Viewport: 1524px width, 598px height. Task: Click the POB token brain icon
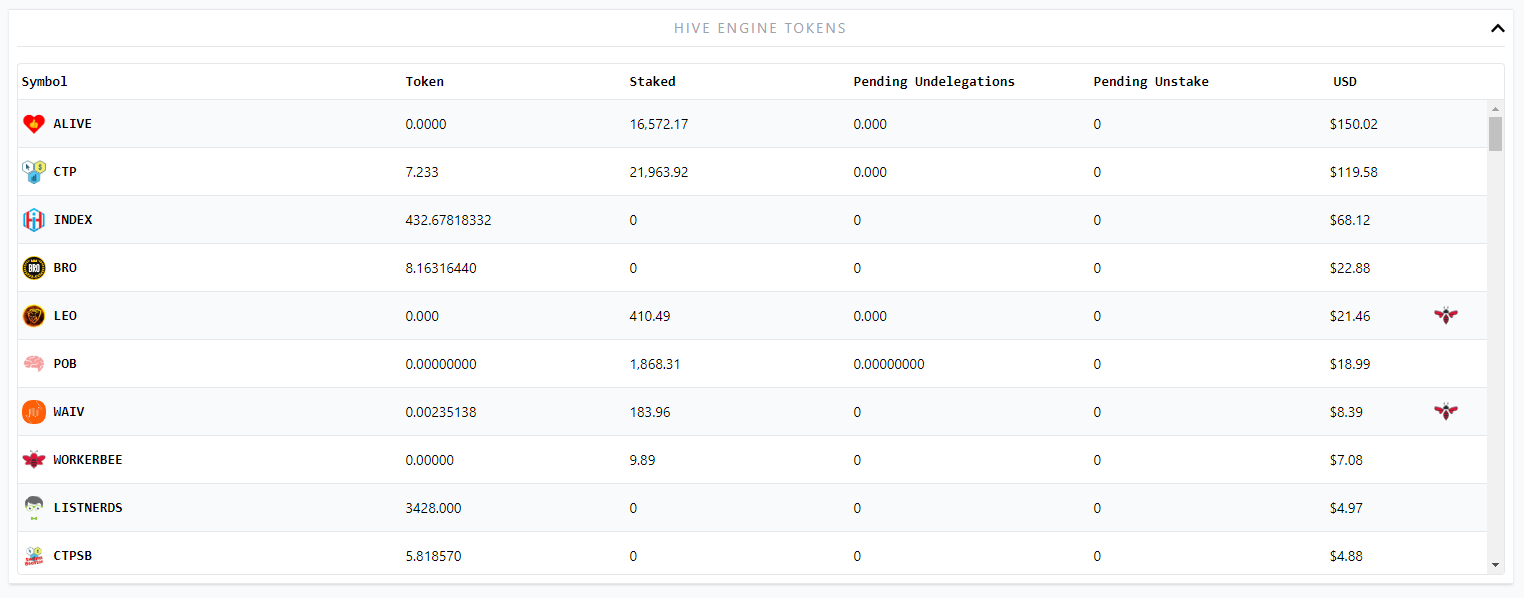point(34,364)
